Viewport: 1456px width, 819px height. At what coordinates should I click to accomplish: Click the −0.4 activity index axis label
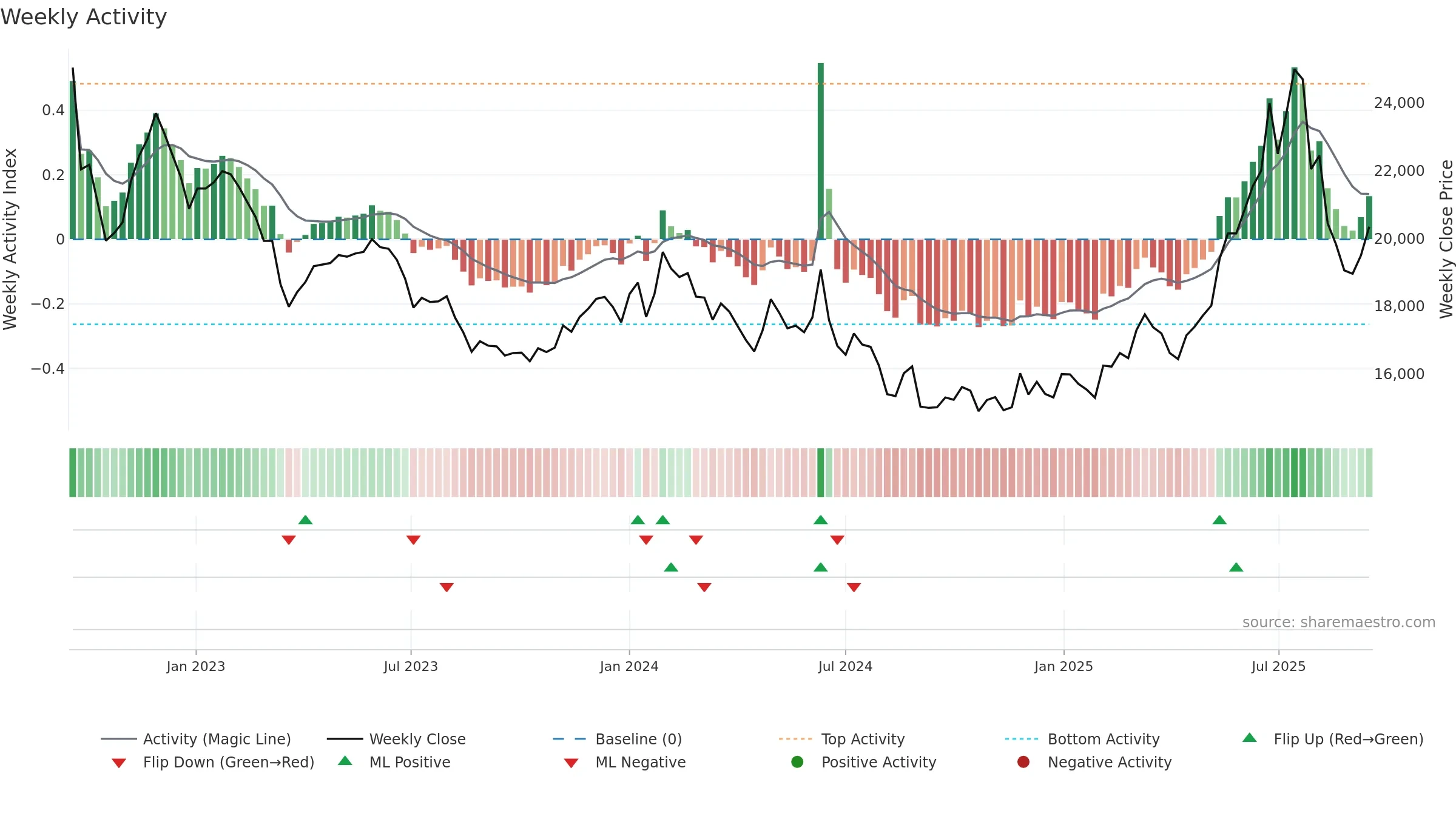(x=48, y=369)
